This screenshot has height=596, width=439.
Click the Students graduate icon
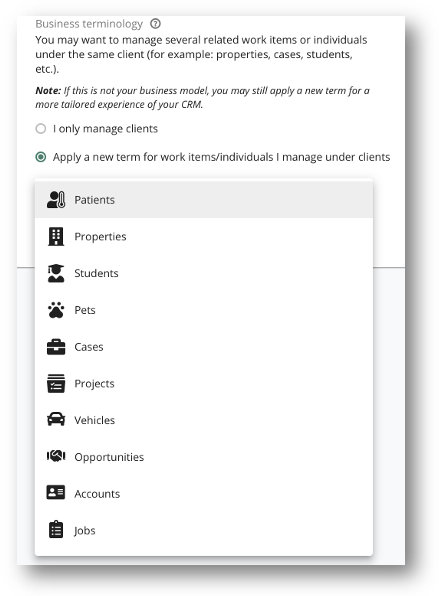click(x=56, y=273)
